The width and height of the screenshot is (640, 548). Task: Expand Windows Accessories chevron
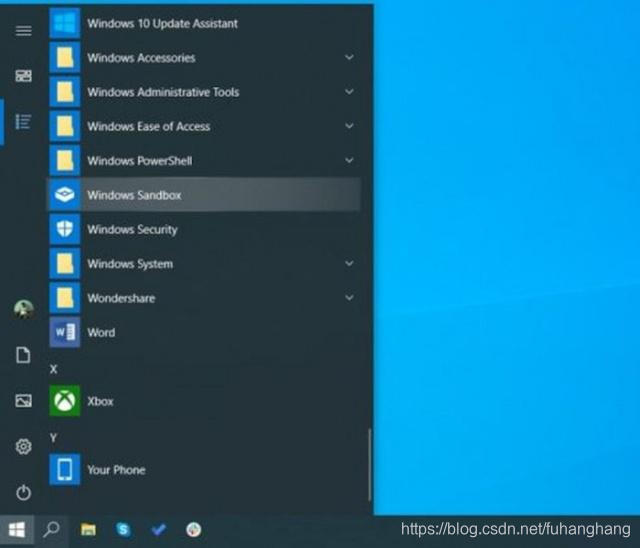coord(349,57)
